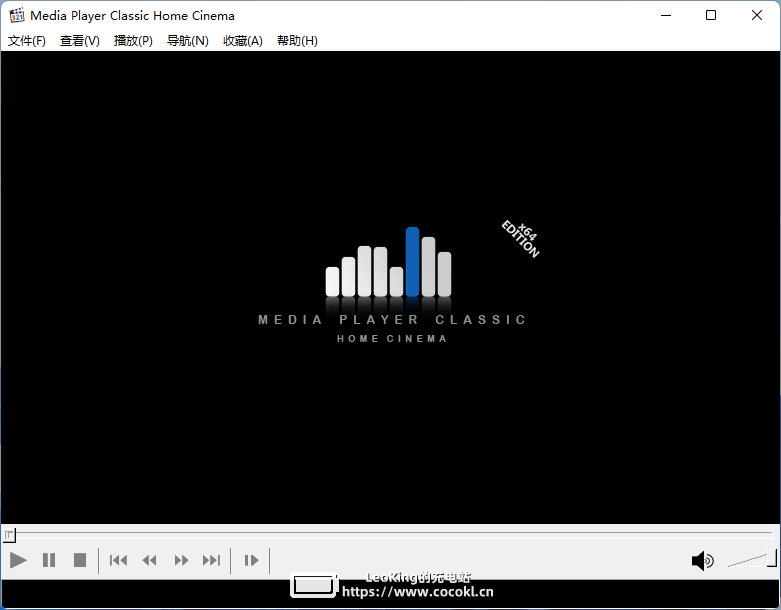The height and width of the screenshot is (610, 781).
Task: Open the 查看(V) menu
Action: click(x=80, y=41)
